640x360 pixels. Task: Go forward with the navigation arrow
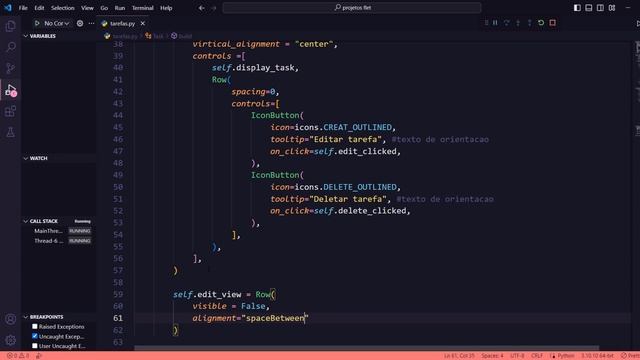point(213,8)
